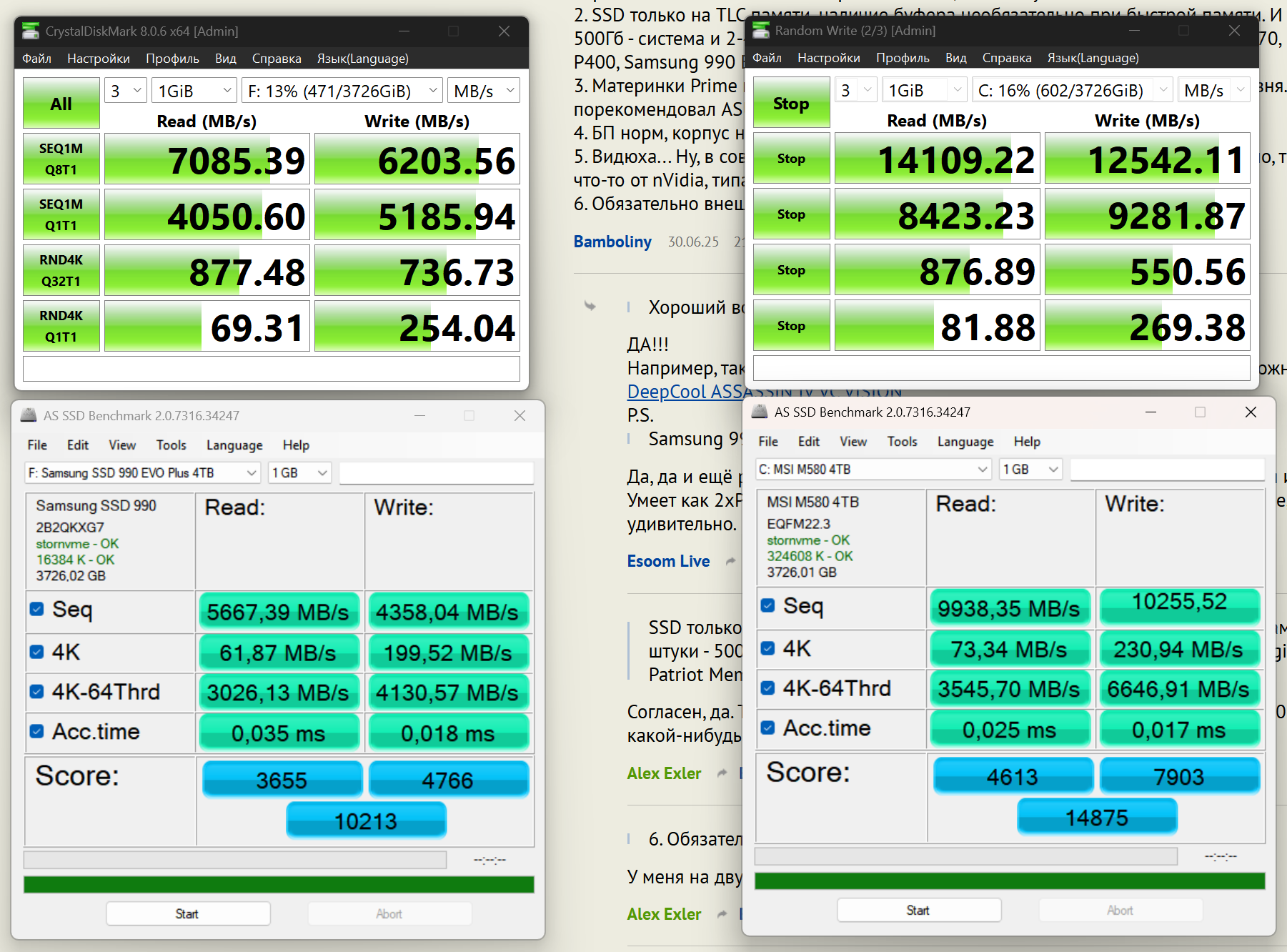Click the Random Write window's title bar icon
Screen dimensions: 1287x952
coord(761,30)
